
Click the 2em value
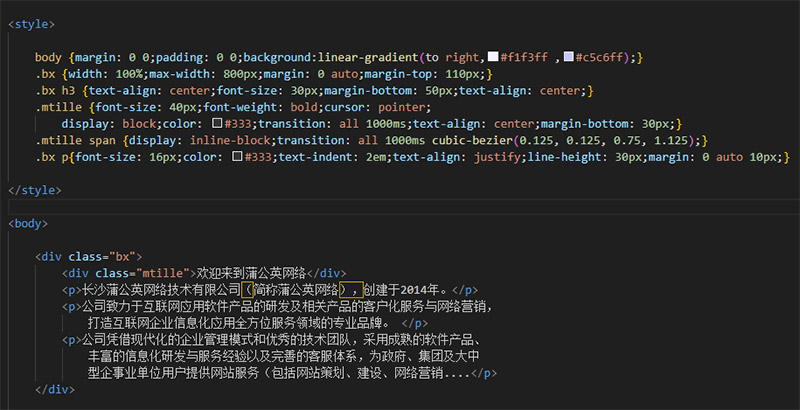(375, 157)
